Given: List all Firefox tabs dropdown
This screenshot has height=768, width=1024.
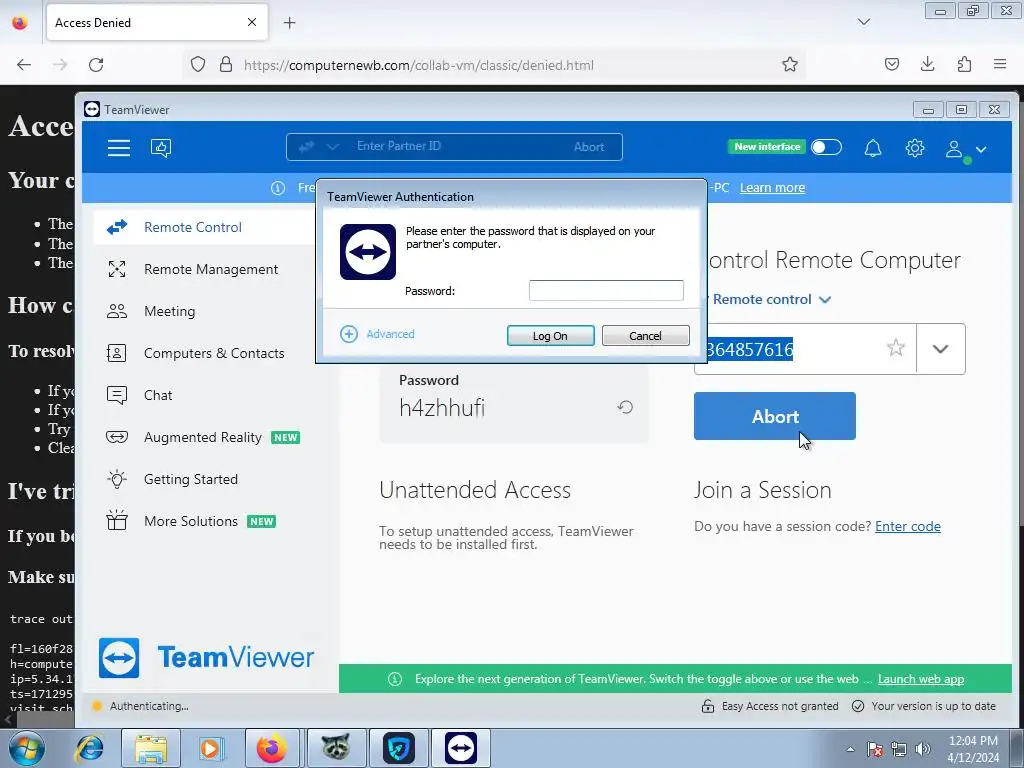Looking at the screenshot, I should 863,22.
